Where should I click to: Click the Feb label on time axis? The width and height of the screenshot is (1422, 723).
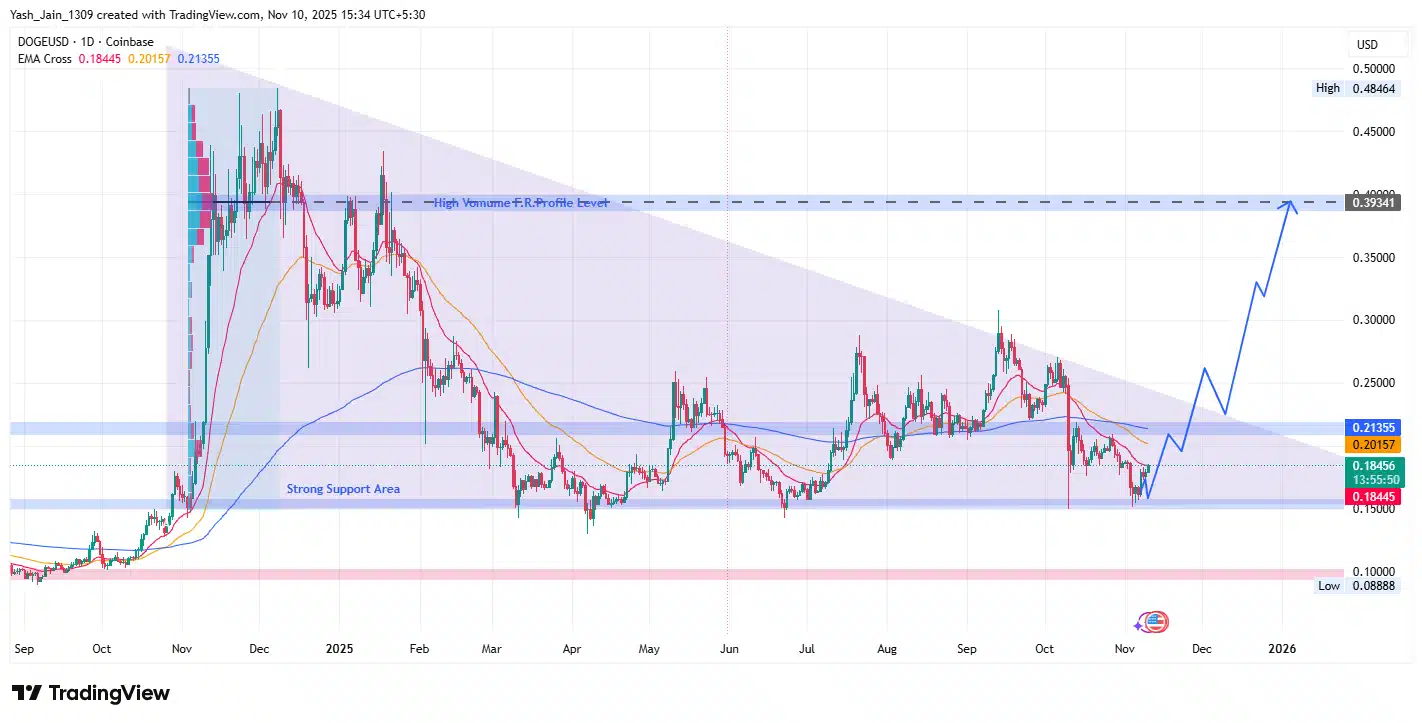[x=419, y=649]
